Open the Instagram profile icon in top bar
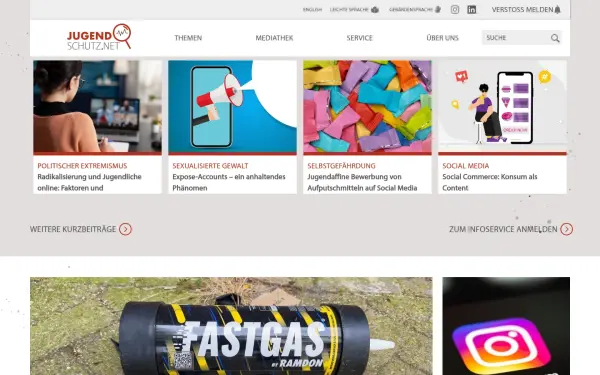 (x=455, y=10)
